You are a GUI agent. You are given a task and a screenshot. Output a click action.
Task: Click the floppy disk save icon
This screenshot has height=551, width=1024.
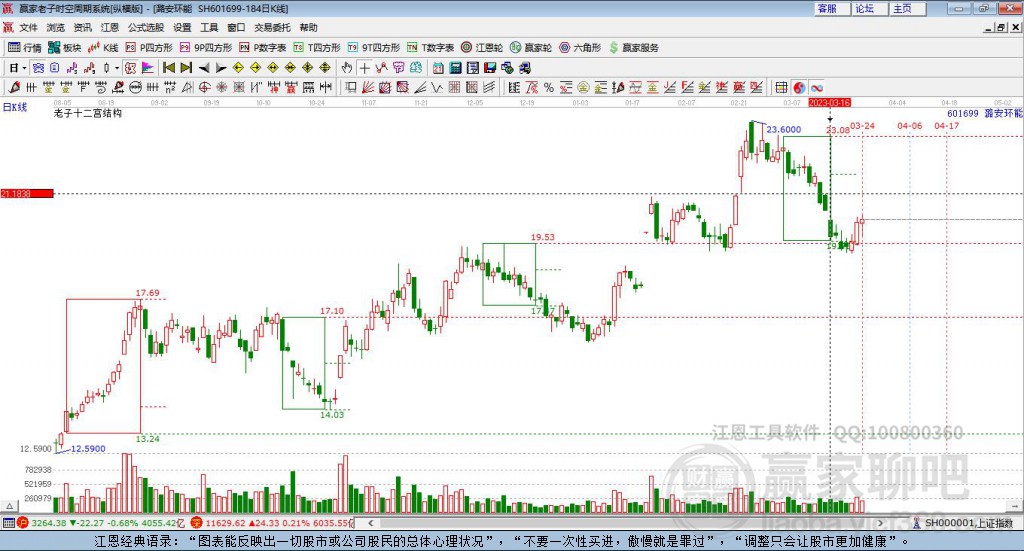tap(490, 68)
